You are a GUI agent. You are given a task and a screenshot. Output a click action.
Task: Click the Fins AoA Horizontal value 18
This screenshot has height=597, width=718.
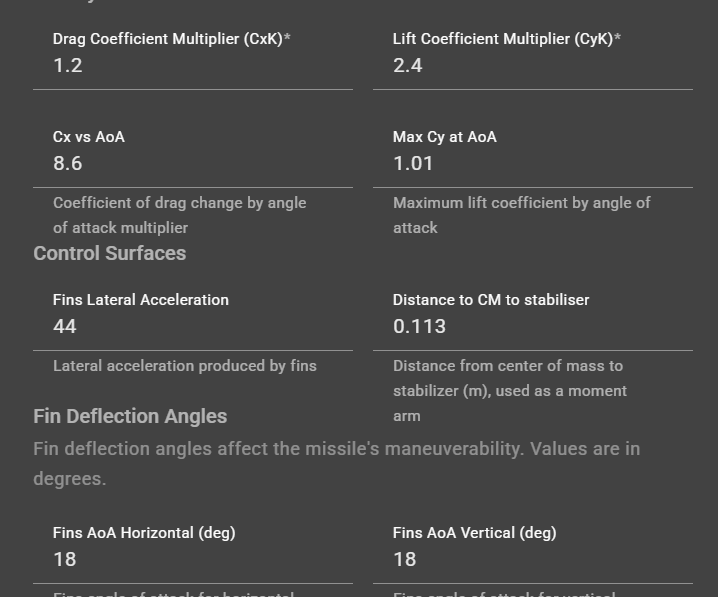click(192, 560)
